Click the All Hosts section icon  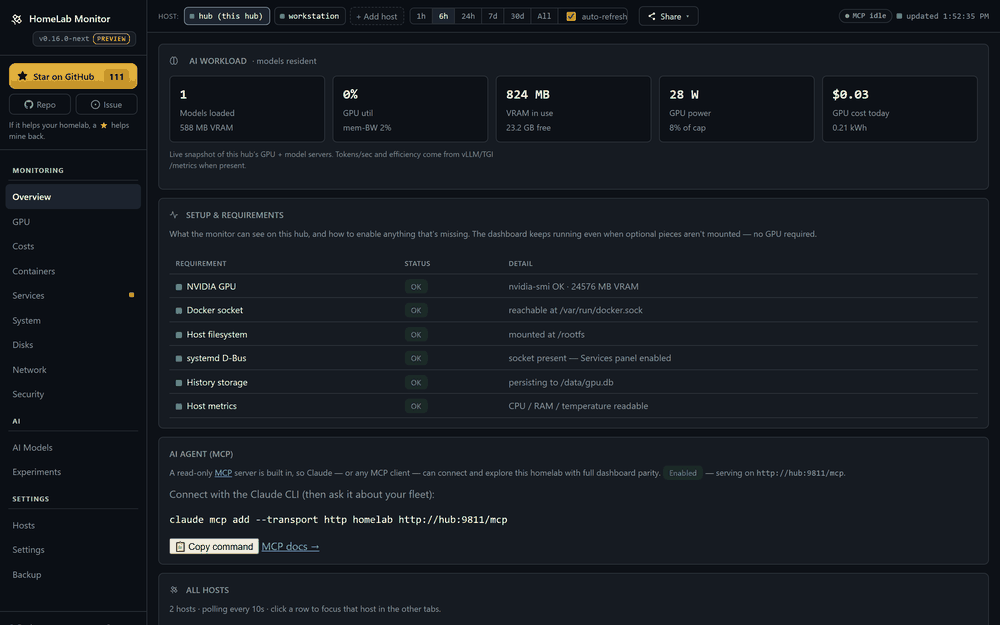click(173, 590)
